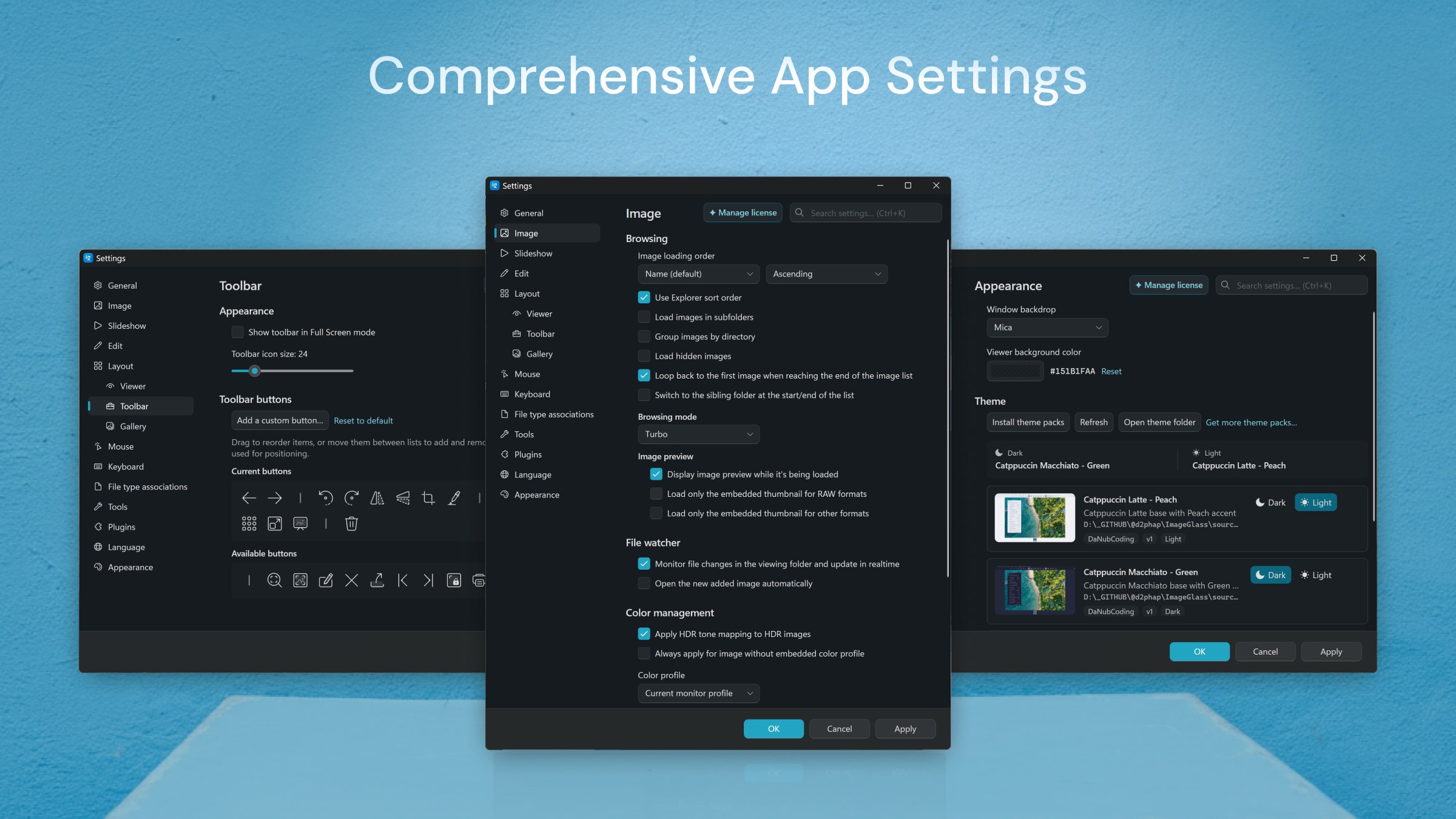The height and width of the screenshot is (819, 1456).
Task: Check Open the new added image automatically
Action: (x=644, y=583)
